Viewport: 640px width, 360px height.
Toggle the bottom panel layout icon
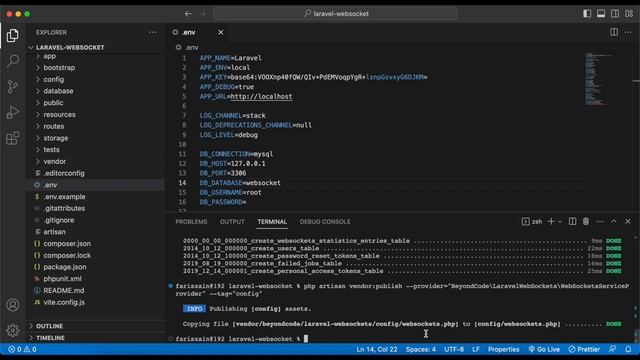[601, 13]
